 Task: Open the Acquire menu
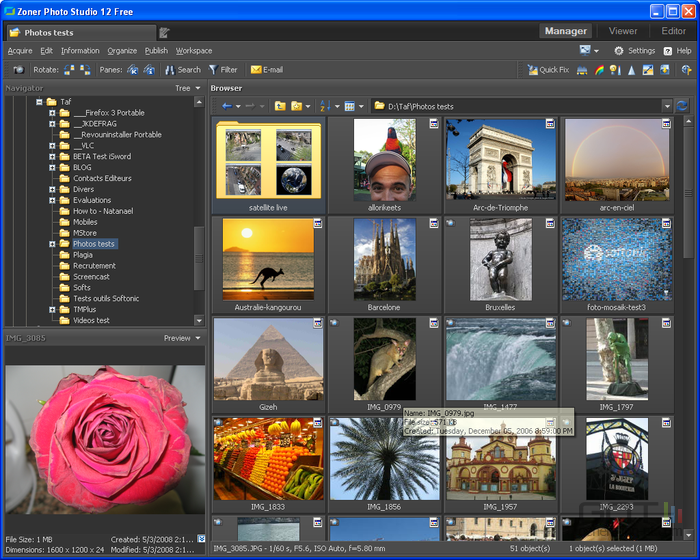[20, 50]
